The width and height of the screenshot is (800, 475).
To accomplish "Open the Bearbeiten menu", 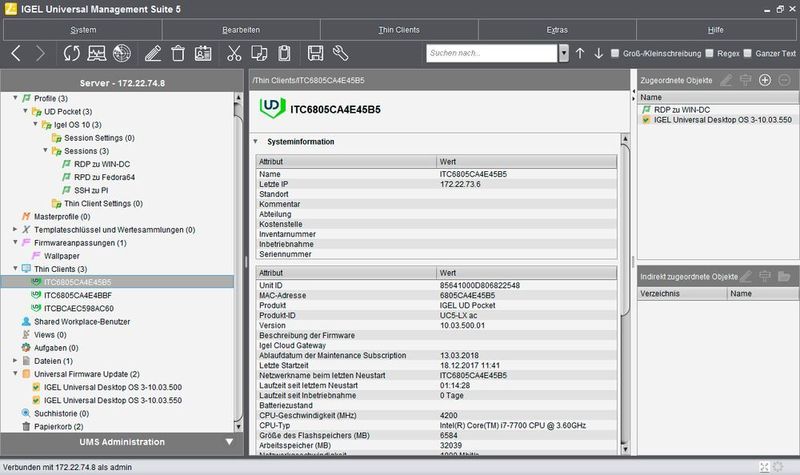I will (x=241, y=30).
